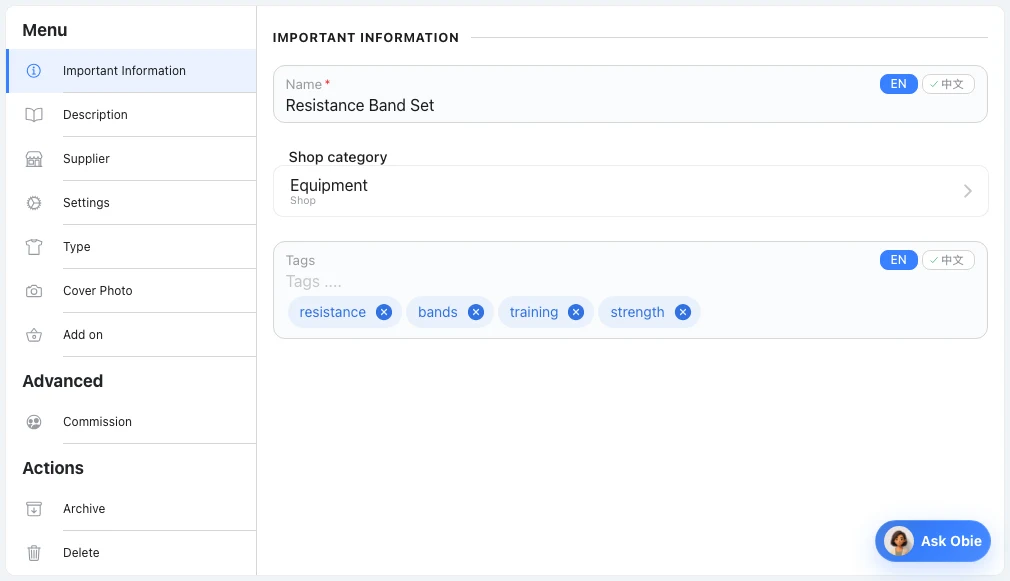Go to the Add on section
The image size is (1010, 581).
click(x=131, y=335)
